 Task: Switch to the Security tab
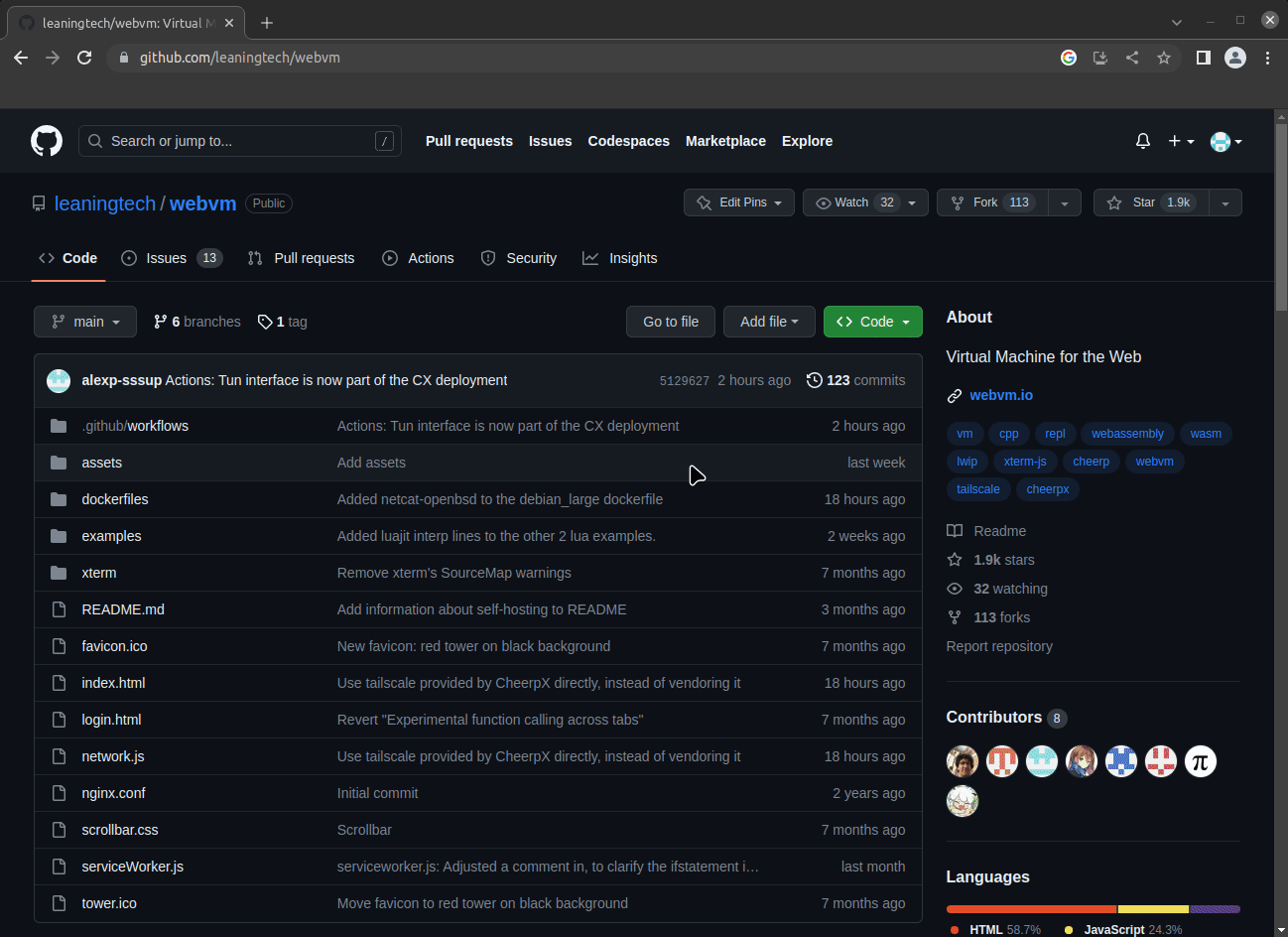click(x=519, y=258)
